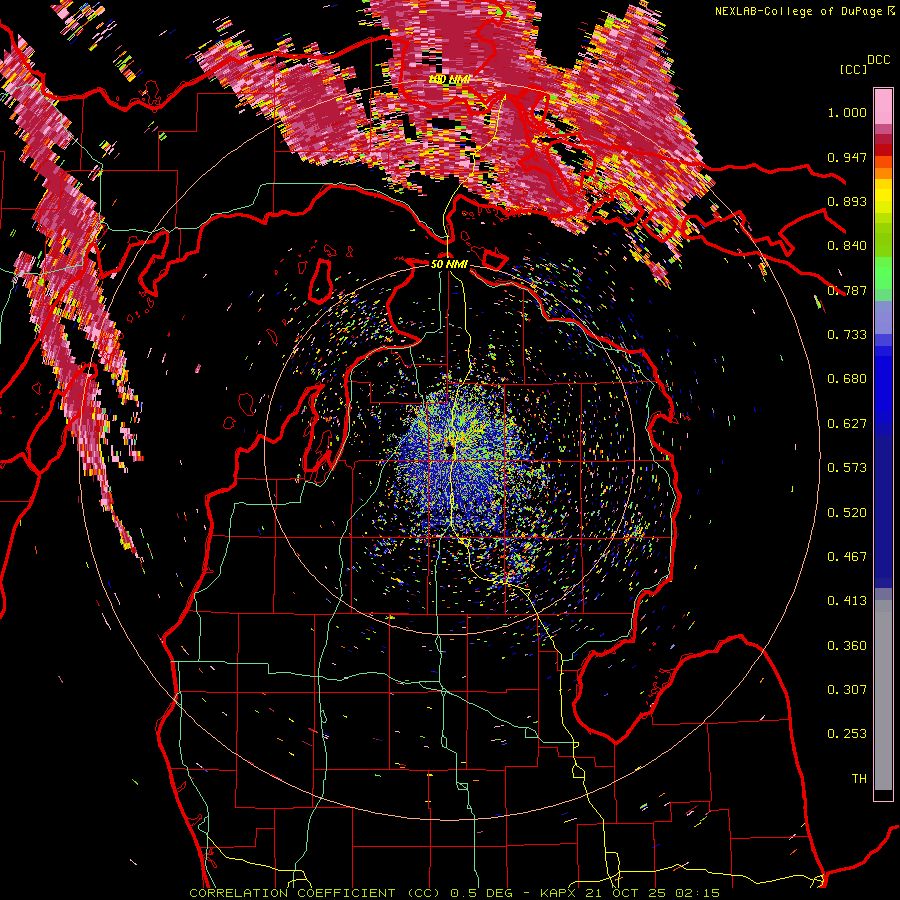Click the NEXLAB-College of DuPage label
900x900 pixels.
[x=798, y=11]
